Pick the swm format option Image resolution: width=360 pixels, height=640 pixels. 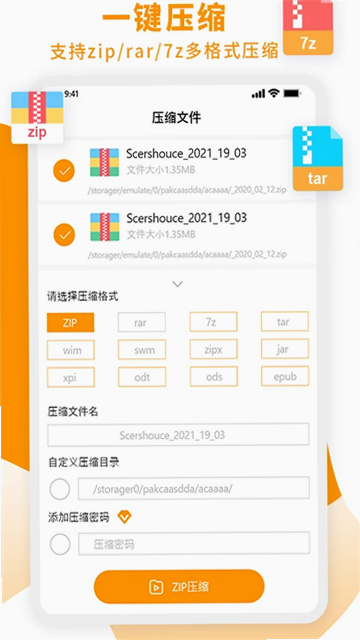pyautogui.click(x=142, y=349)
